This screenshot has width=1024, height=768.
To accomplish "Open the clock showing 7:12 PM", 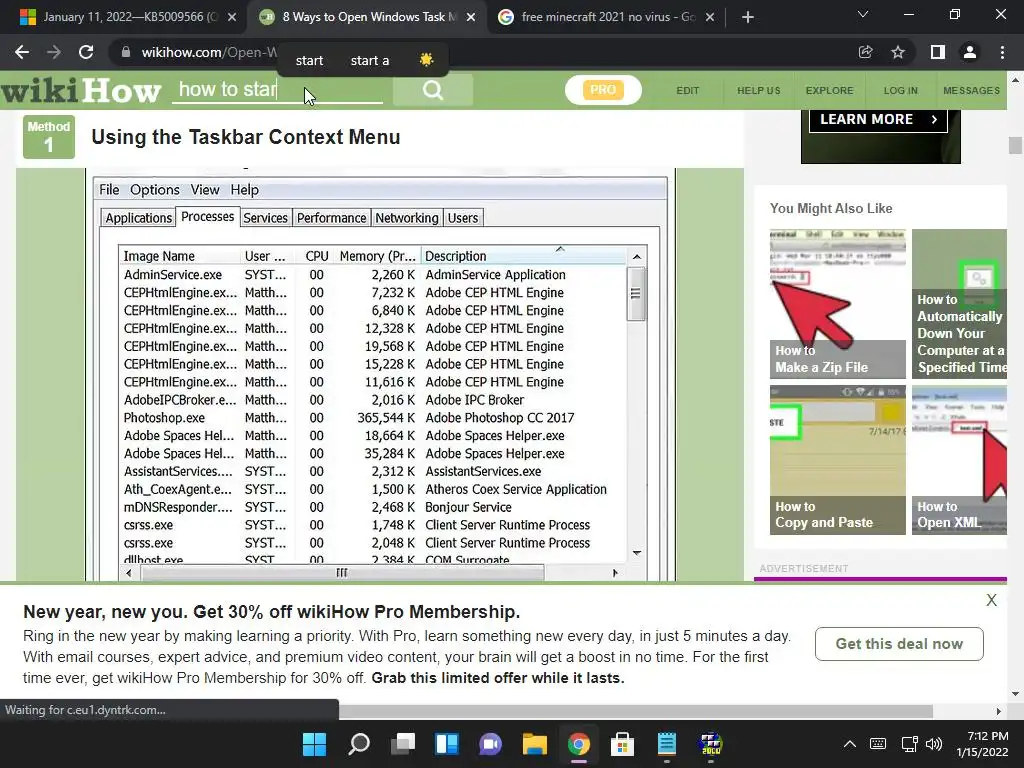I will coord(982,744).
